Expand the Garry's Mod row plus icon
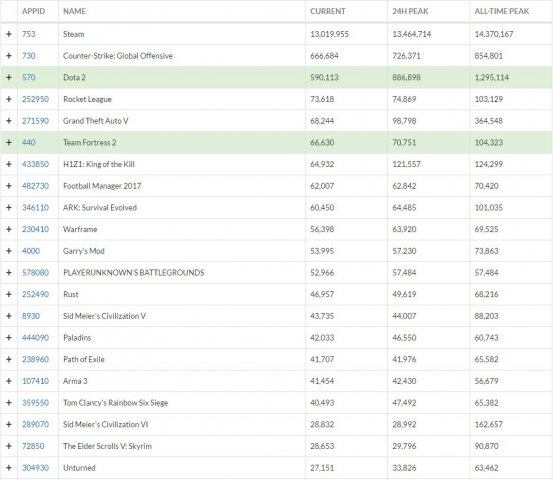553x480 pixels. (x=9, y=251)
